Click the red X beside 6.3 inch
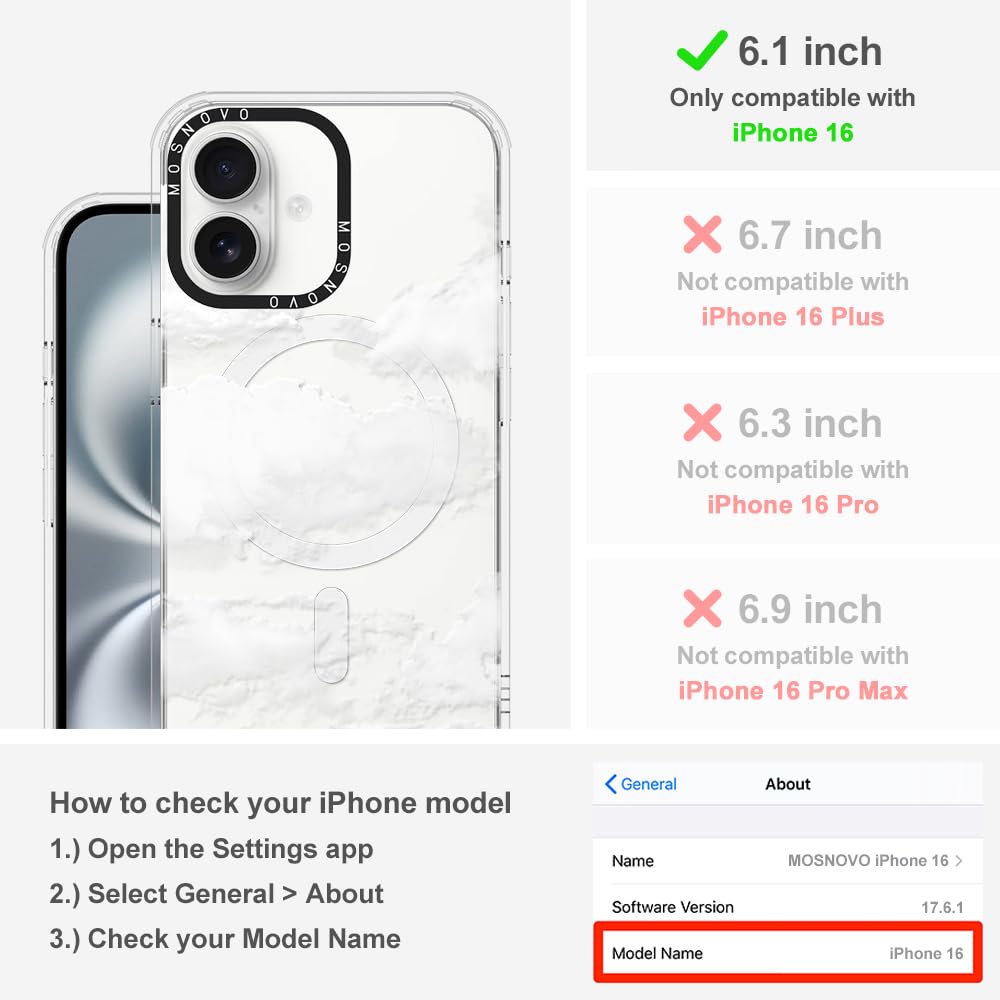 click(702, 422)
